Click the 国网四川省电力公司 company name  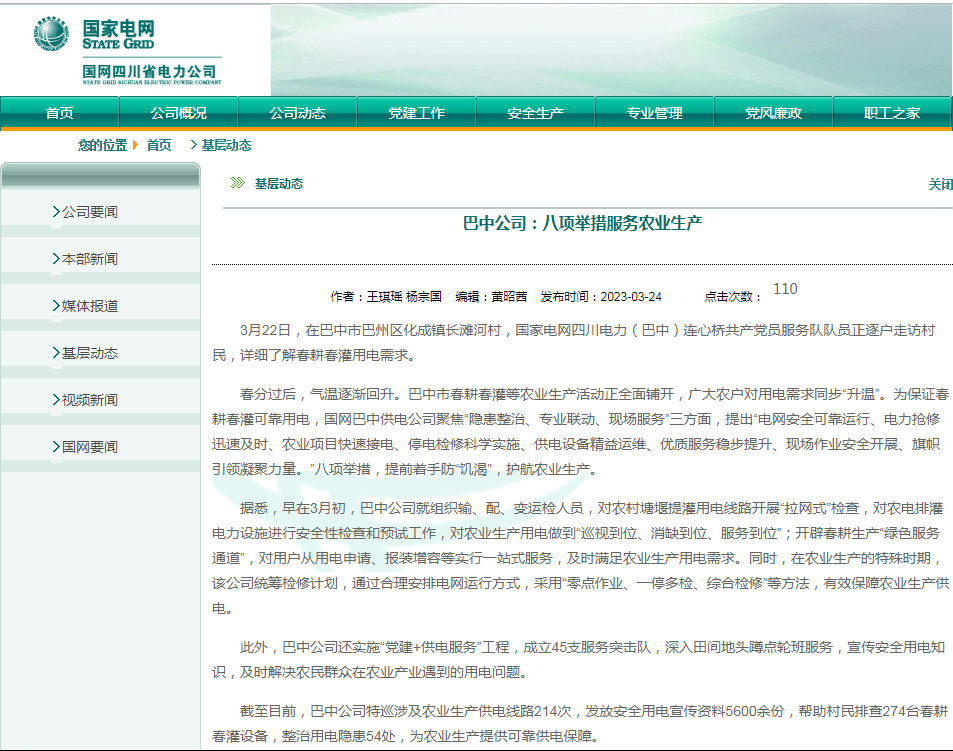[x=150, y=72]
